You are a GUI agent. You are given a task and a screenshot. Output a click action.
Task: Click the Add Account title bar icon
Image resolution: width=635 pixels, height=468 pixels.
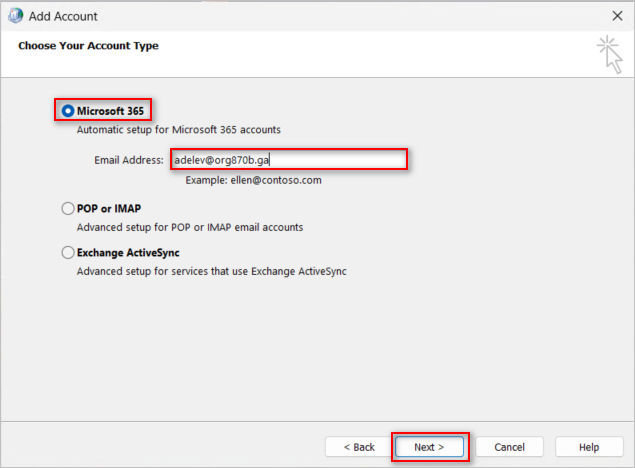pos(15,16)
